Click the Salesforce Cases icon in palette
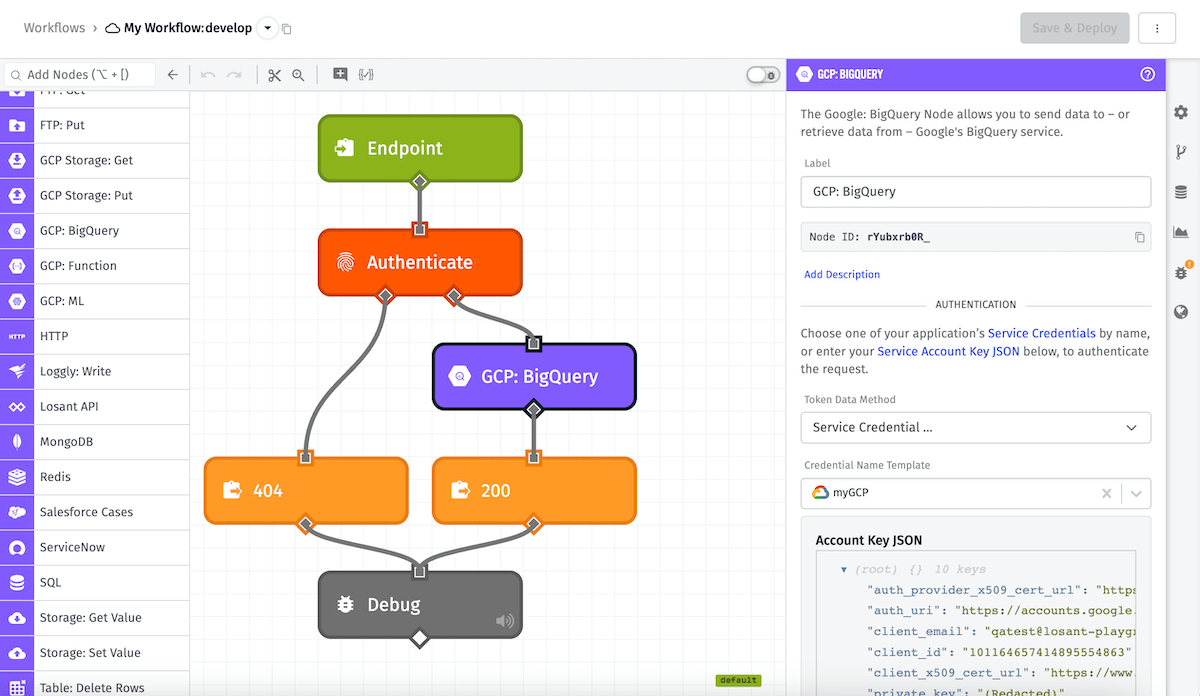 [17, 512]
